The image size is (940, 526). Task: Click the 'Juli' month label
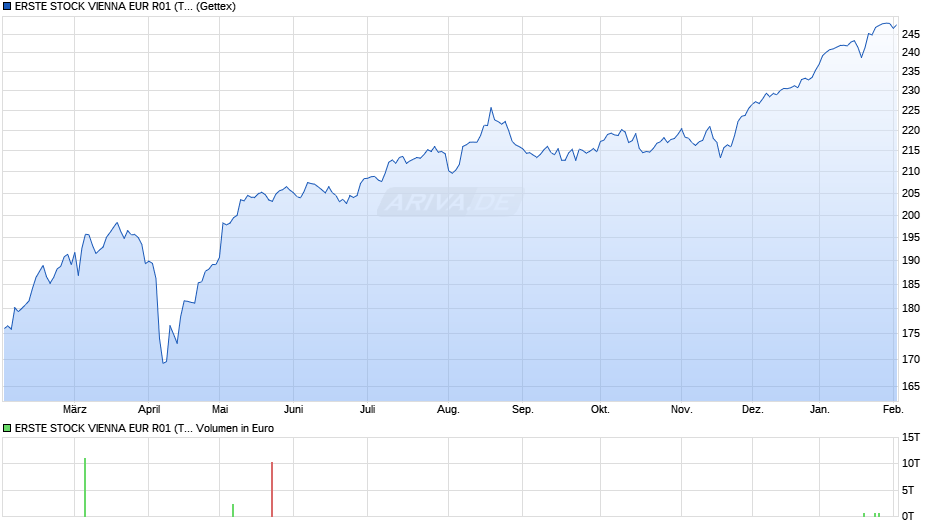pos(367,409)
